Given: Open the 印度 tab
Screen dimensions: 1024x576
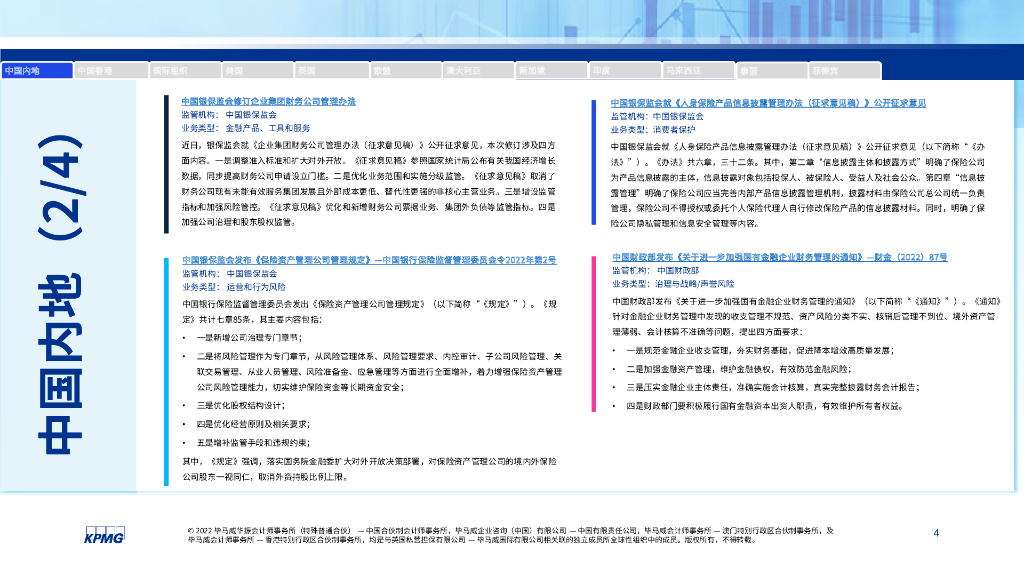Looking at the screenshot, I should tap(625, 71).
